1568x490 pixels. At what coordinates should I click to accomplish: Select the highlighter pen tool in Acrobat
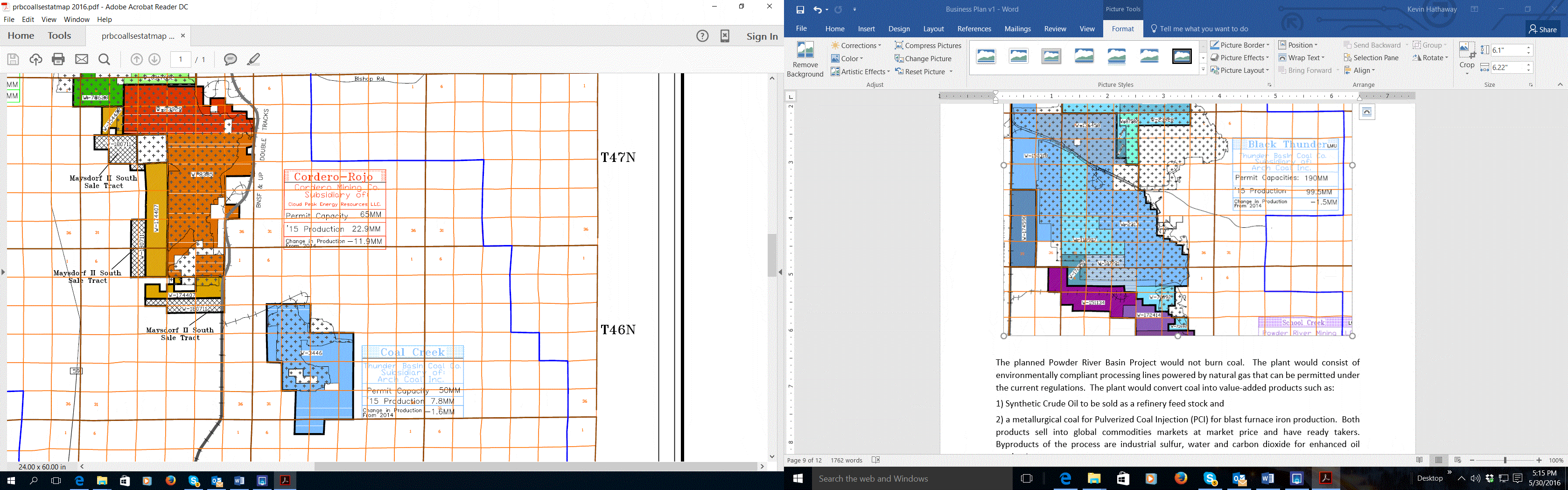[x=254, y=59]
